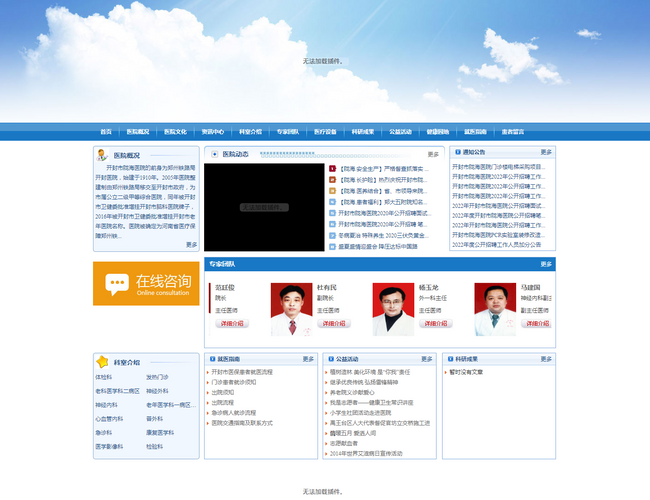Open the 【陇海 医养结合】 news headline
This screenshot has height=500, width=650.
[383, 191]
